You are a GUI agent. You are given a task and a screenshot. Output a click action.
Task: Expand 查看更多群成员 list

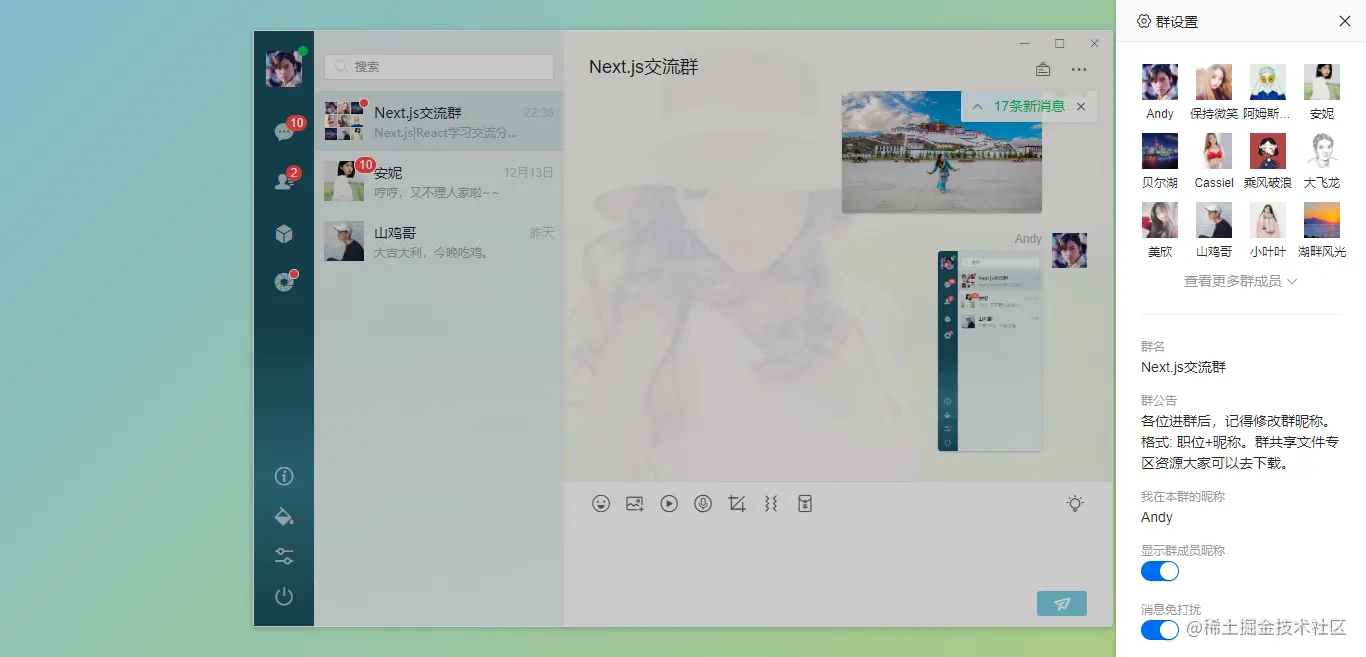(1240, 281)
